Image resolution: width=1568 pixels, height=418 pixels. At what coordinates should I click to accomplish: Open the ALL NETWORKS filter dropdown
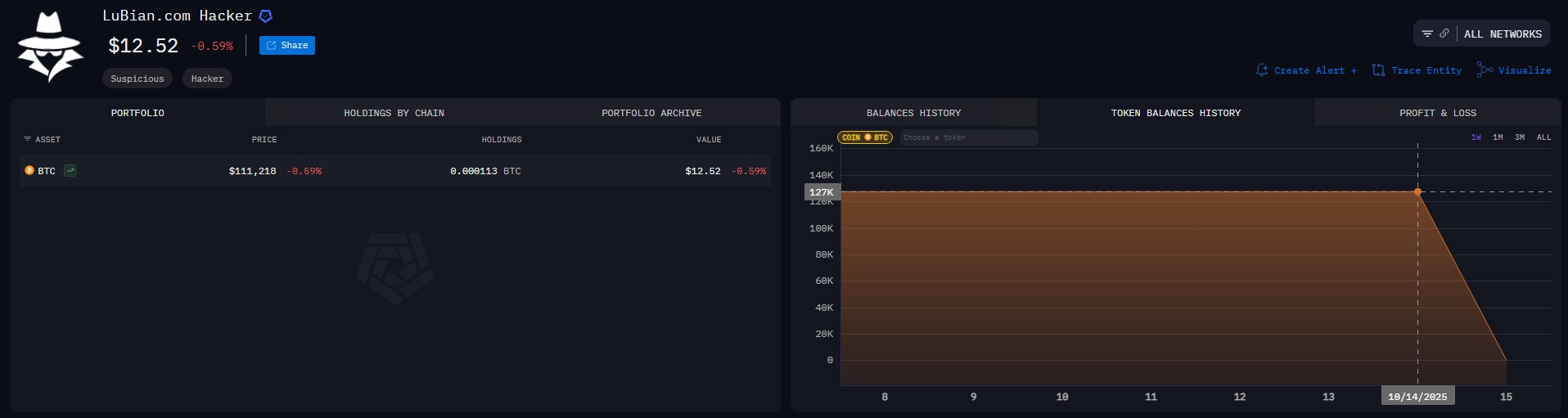[1502, 34]
